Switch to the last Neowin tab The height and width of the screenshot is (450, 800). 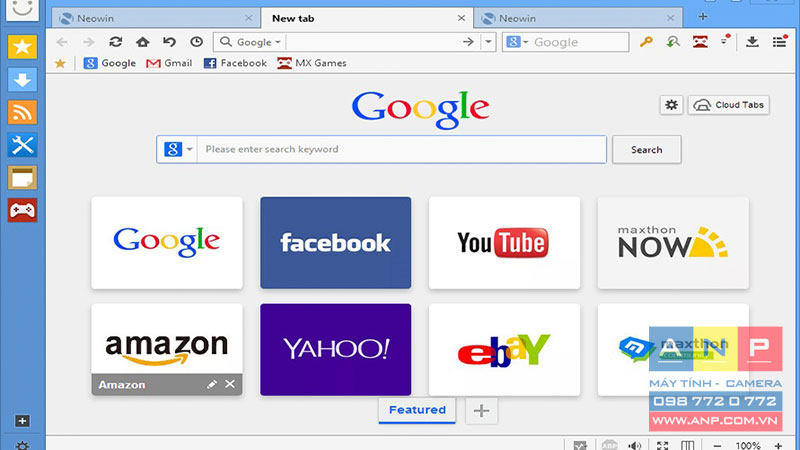click(578, 18)
